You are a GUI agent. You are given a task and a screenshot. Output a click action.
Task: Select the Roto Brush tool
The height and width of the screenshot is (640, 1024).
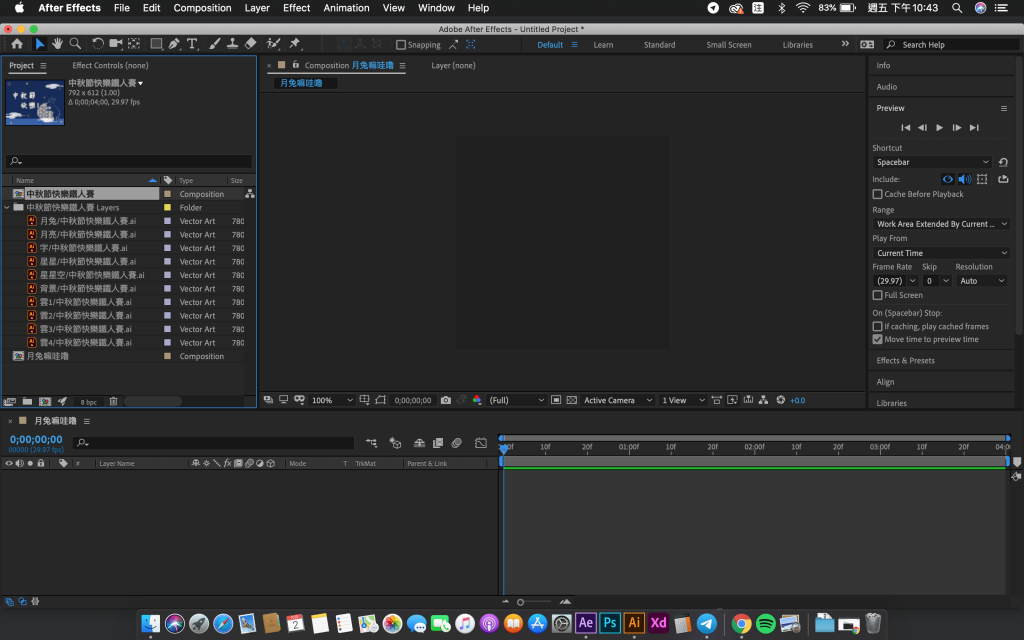click(x=273, y=44)
